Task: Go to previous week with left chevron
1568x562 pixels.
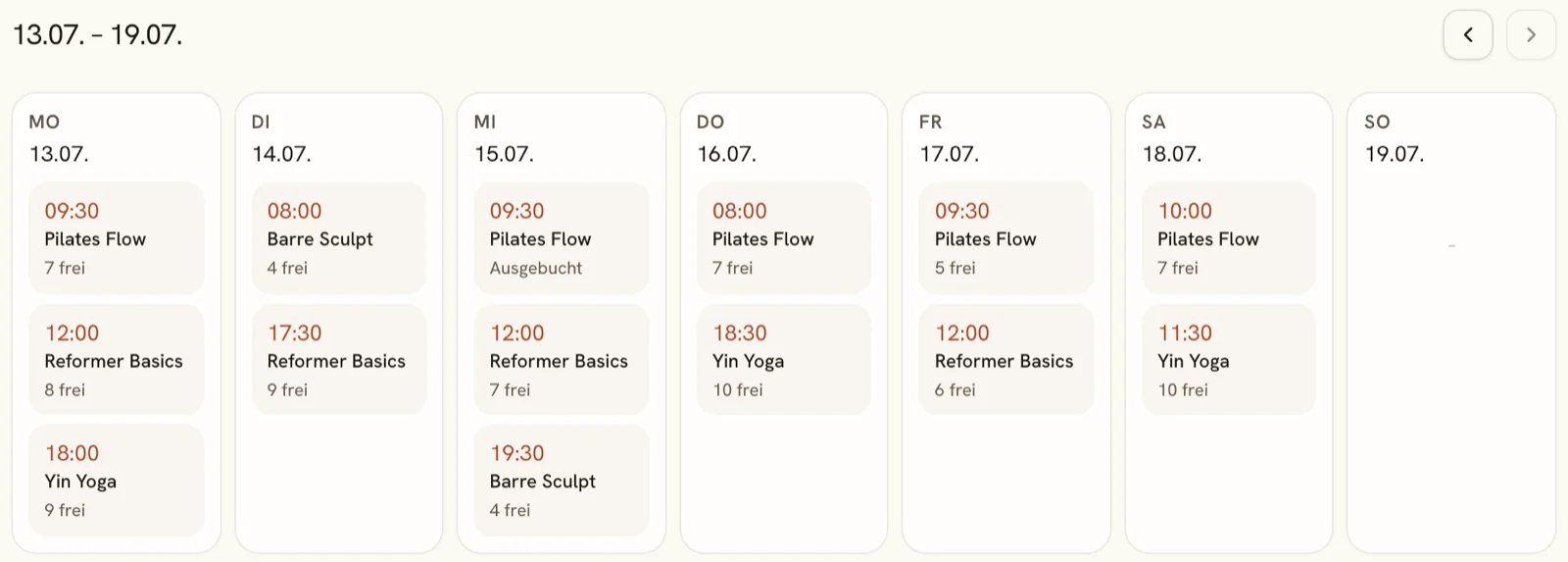Action: point(1467,35)
